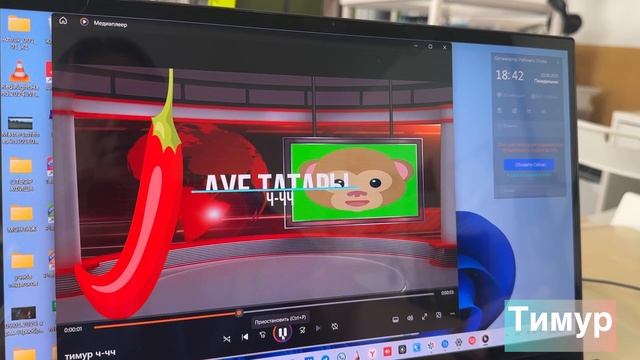This screenshot has width=640, height=360.
Task: Click the blue button in the widget panel
Action: 529,164
